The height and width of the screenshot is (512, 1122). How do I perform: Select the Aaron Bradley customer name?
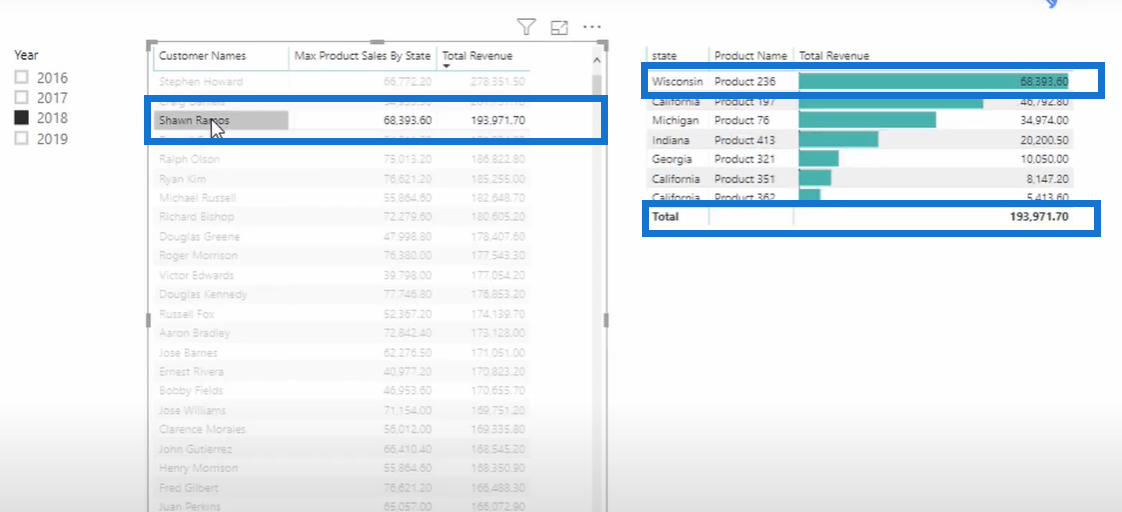coord(195,333)
